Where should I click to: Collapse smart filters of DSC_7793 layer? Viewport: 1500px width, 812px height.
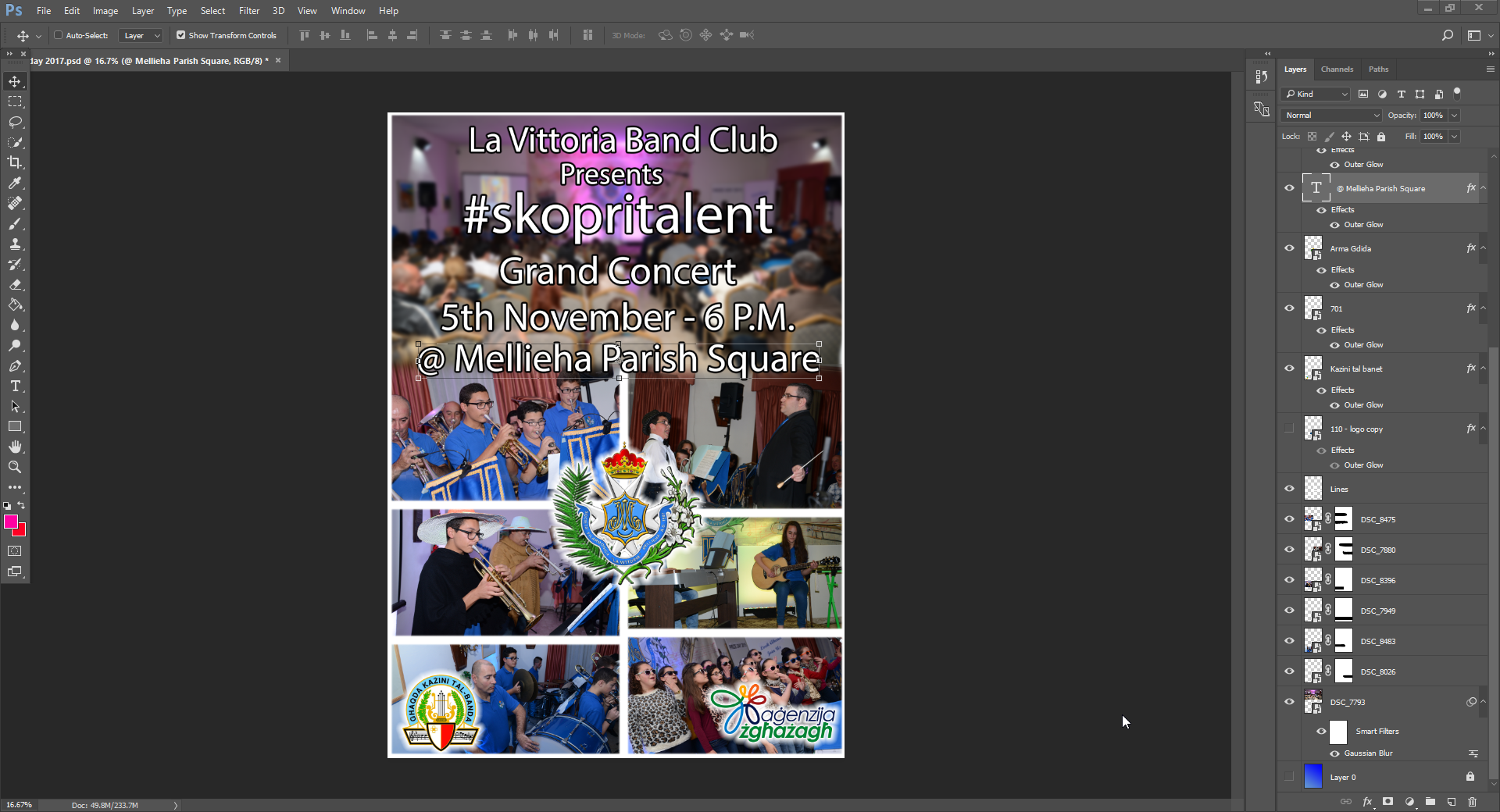tap(1483, 702)
